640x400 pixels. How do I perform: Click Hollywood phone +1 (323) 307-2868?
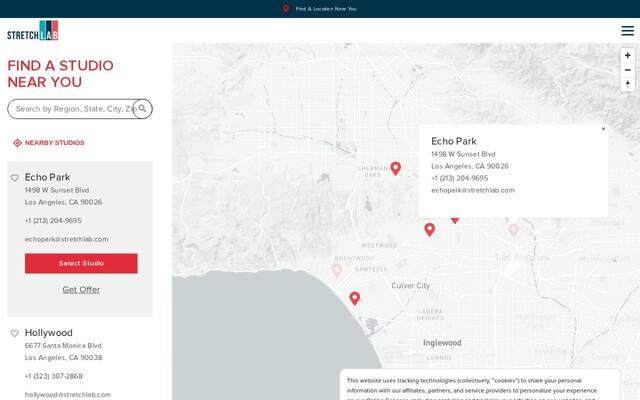53,376
